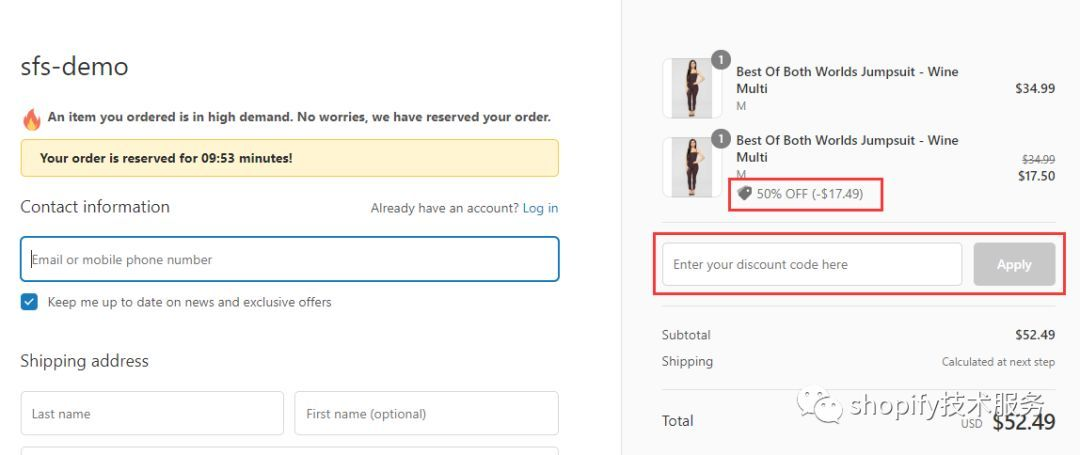Click the discount code input field

pyautogui.click(x=812, y=265)
